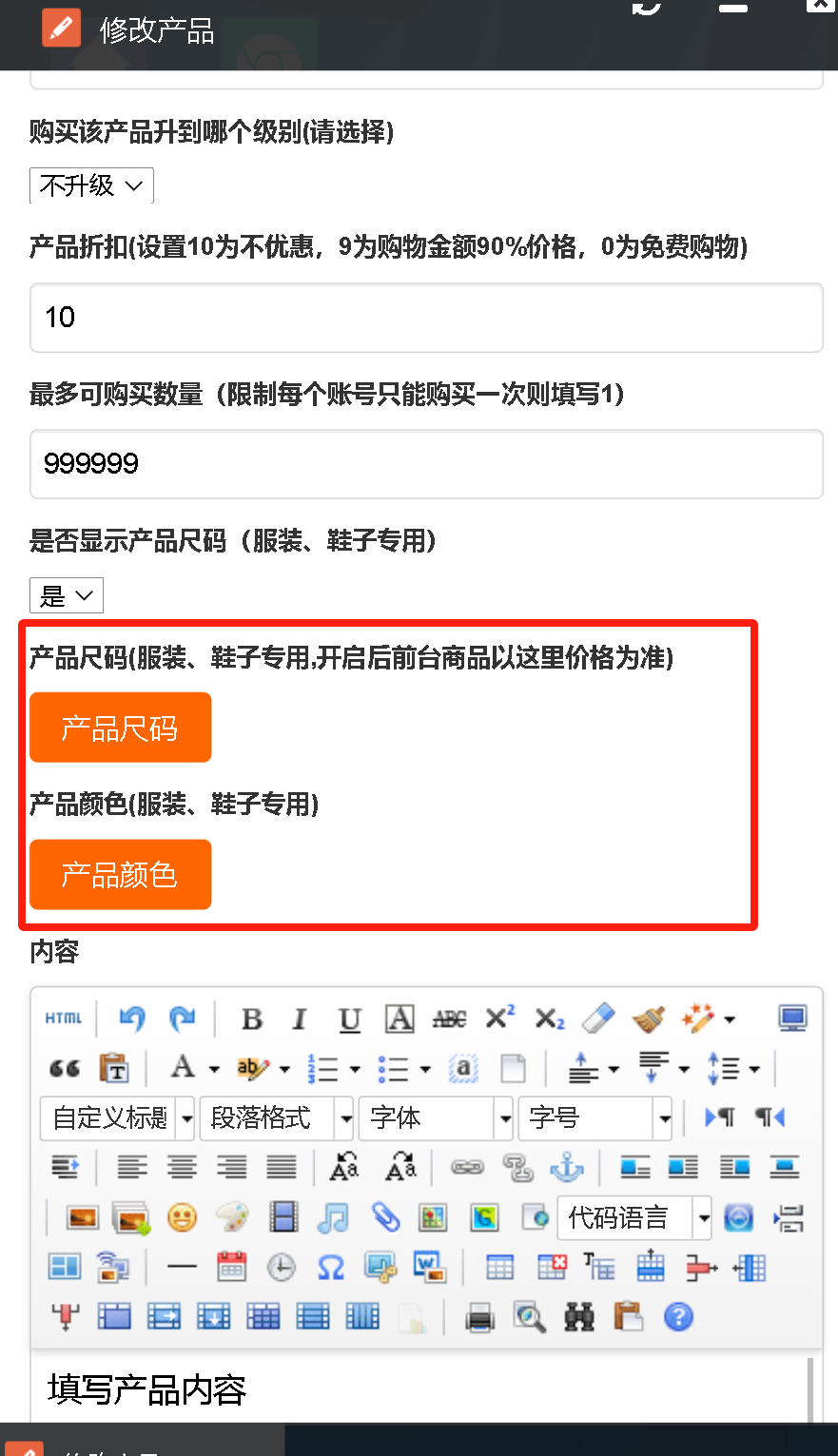Open the 字体 font family dropdown

click(x=436, y=1117)
